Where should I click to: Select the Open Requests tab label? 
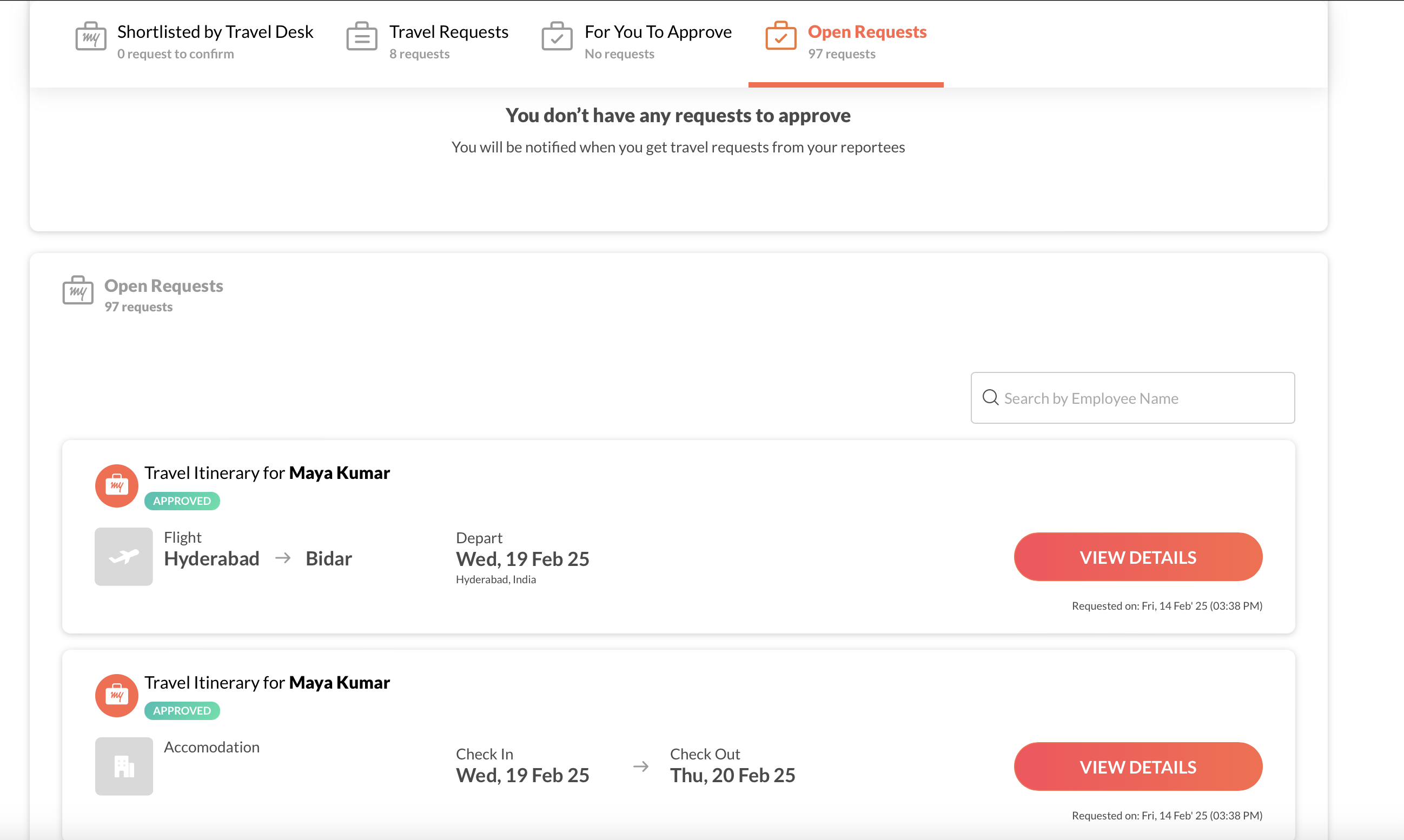866,32
